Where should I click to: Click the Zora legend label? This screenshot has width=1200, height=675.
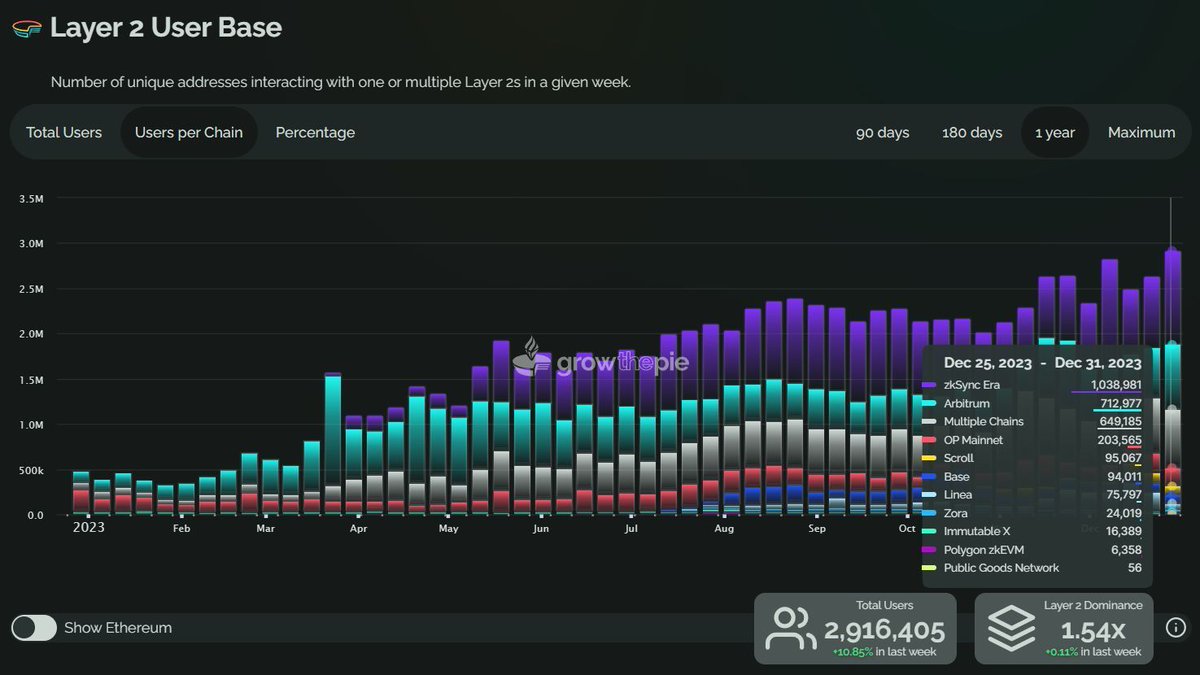tap(958, 513)
